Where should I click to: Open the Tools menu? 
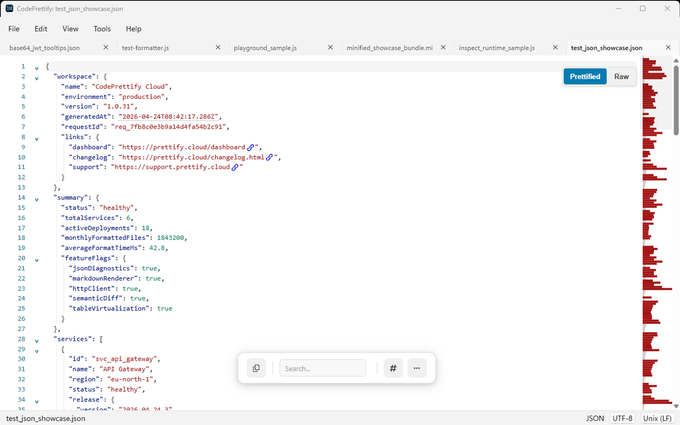coord(102,29)
